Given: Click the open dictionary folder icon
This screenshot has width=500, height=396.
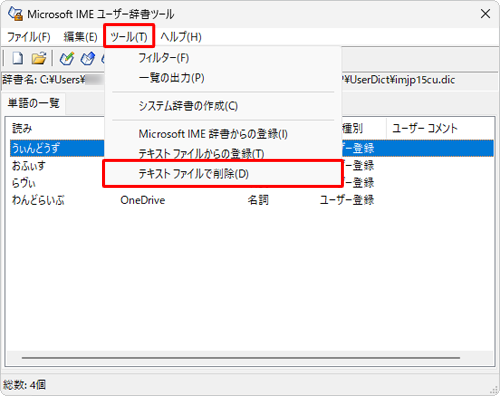Looking at the screenshot, I should pos(39,58).
